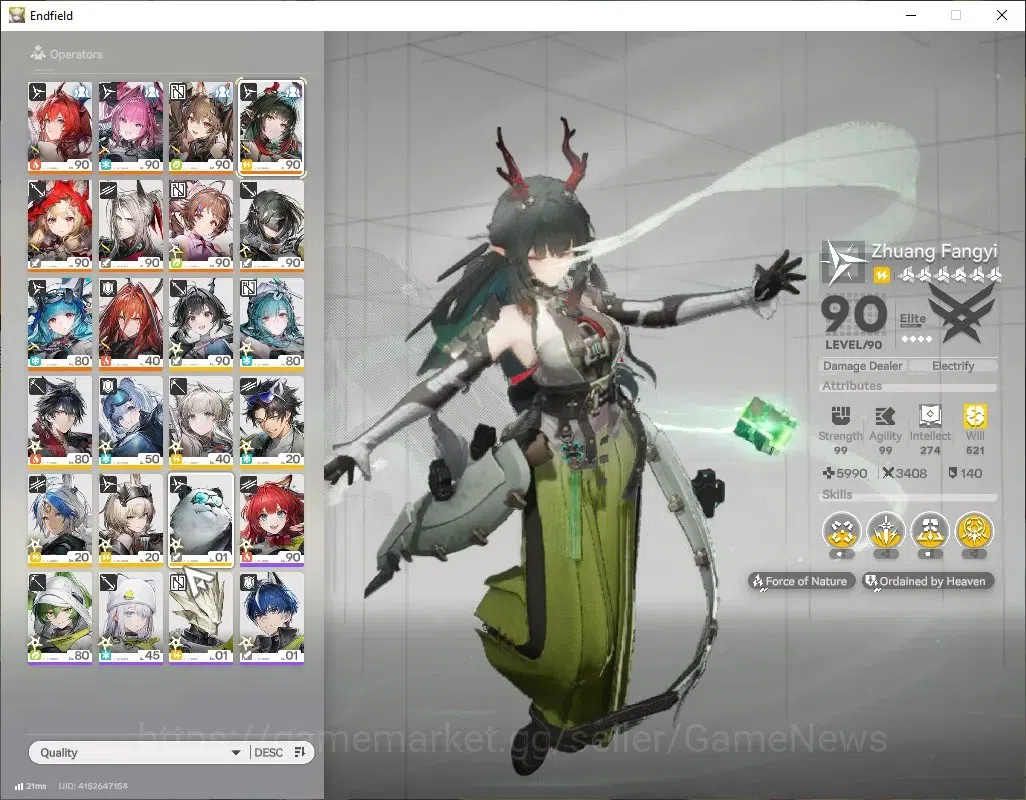Select the black-haired girl operator in row three
1026x800 pixels.
(201, 323)
